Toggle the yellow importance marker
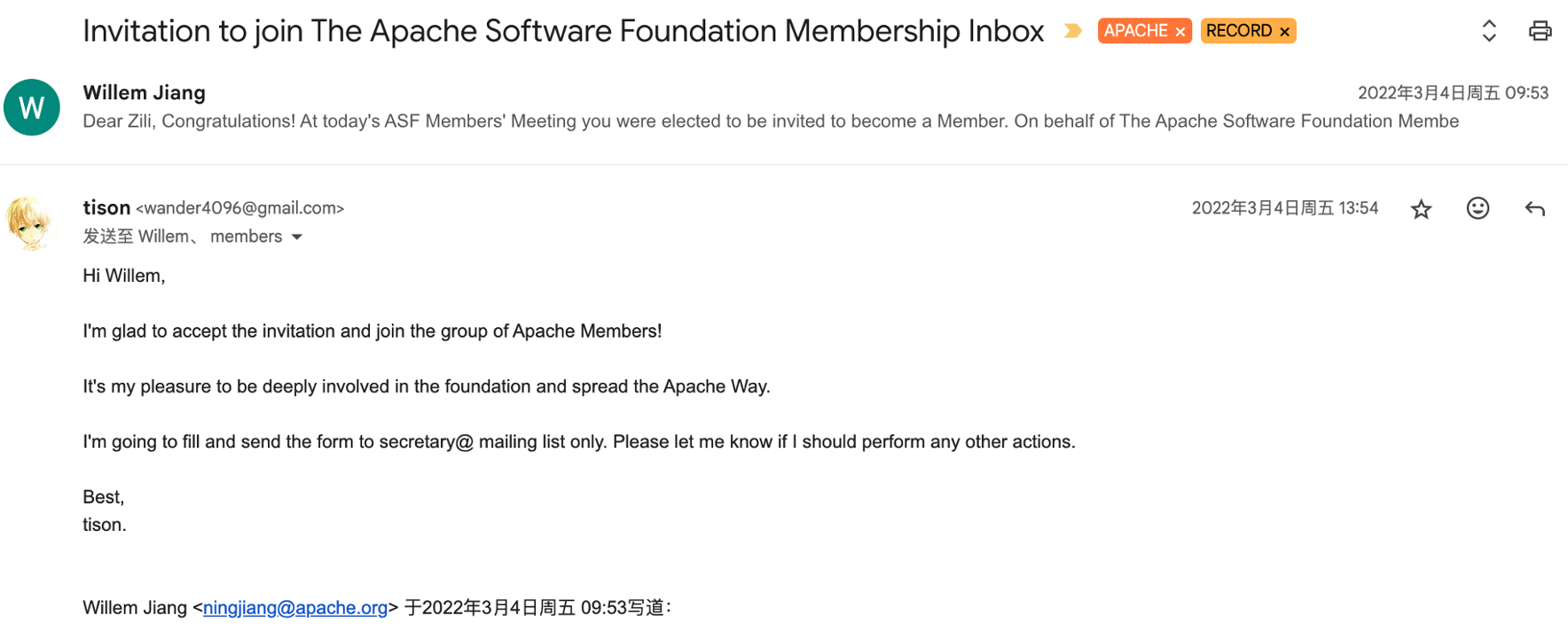This screenshot has width=1568, height=631. pyautogui.click(x=1073, y=31)
